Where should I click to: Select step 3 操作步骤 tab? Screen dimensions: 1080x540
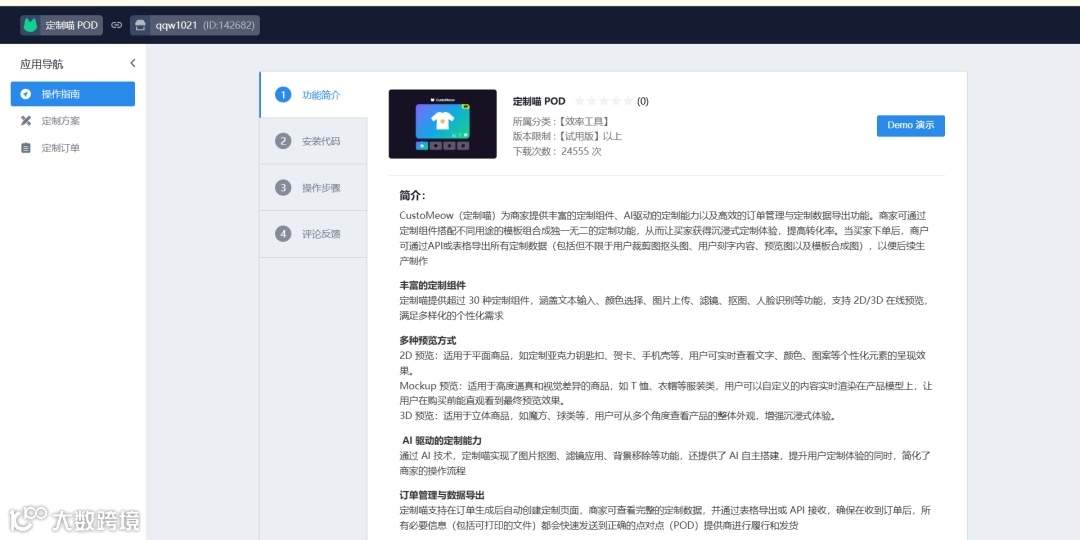pyautogui.click(x=313, y=187)
